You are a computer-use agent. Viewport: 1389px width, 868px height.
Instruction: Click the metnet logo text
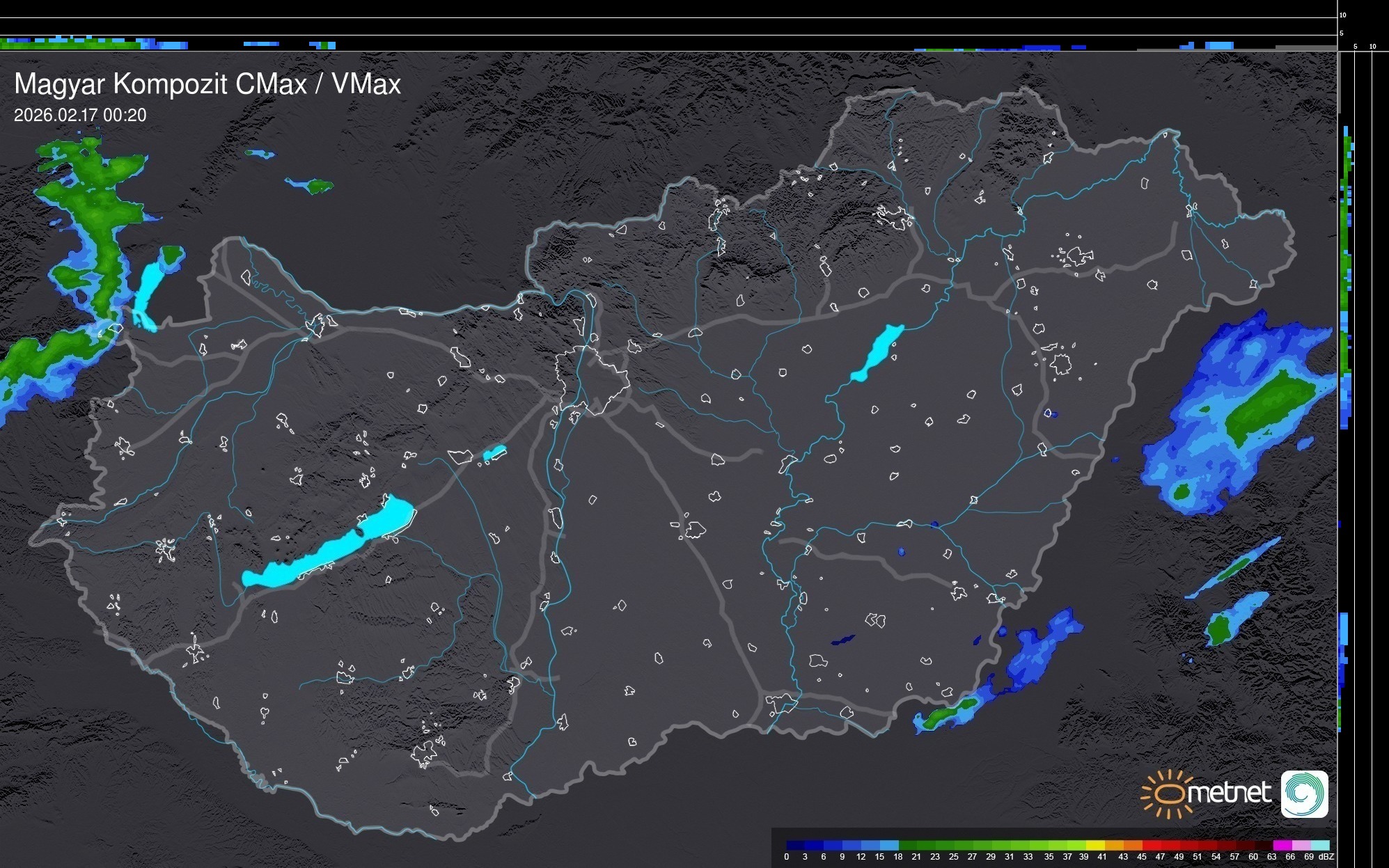[1230, 794]
